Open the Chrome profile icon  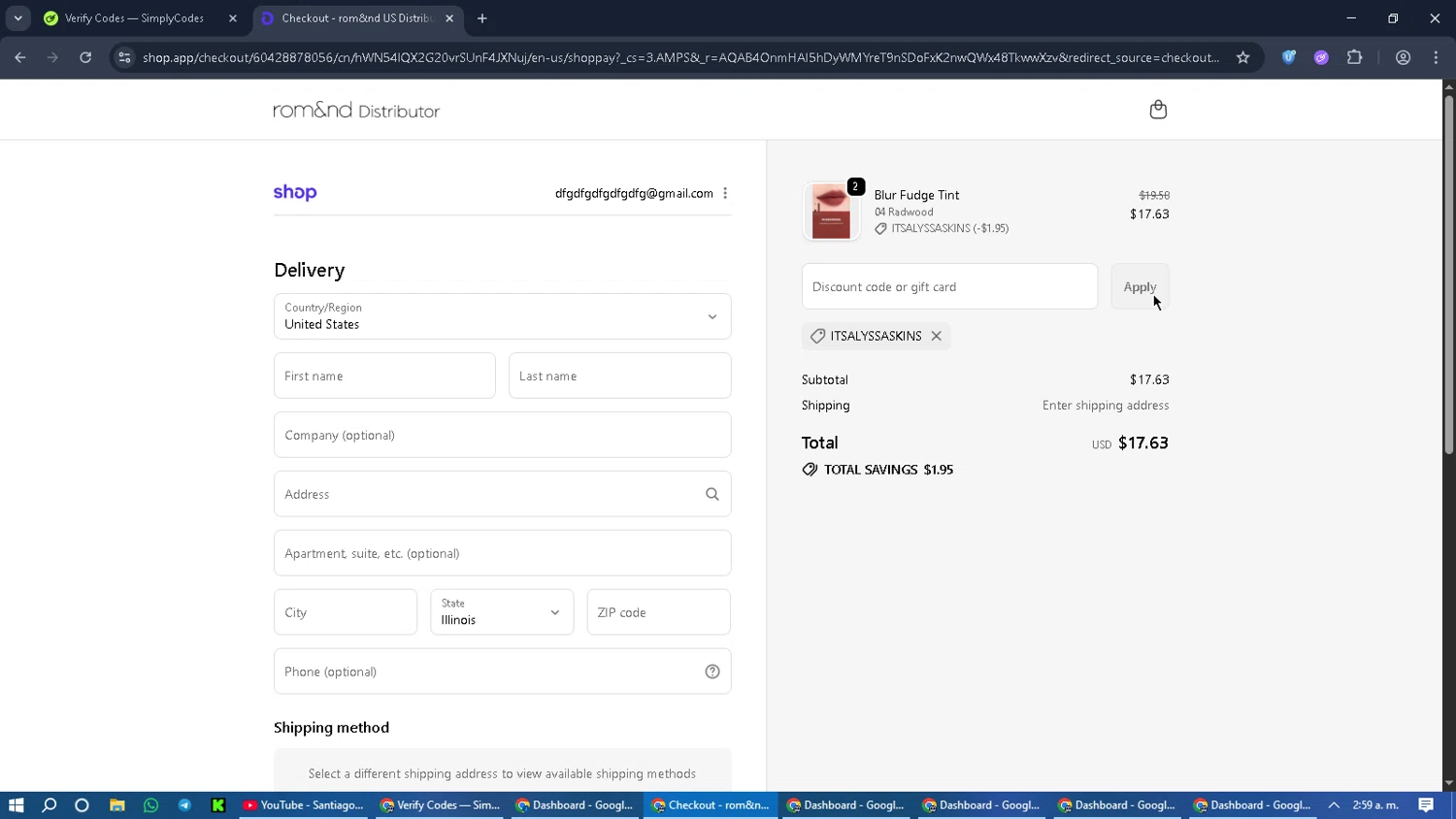1403,57
